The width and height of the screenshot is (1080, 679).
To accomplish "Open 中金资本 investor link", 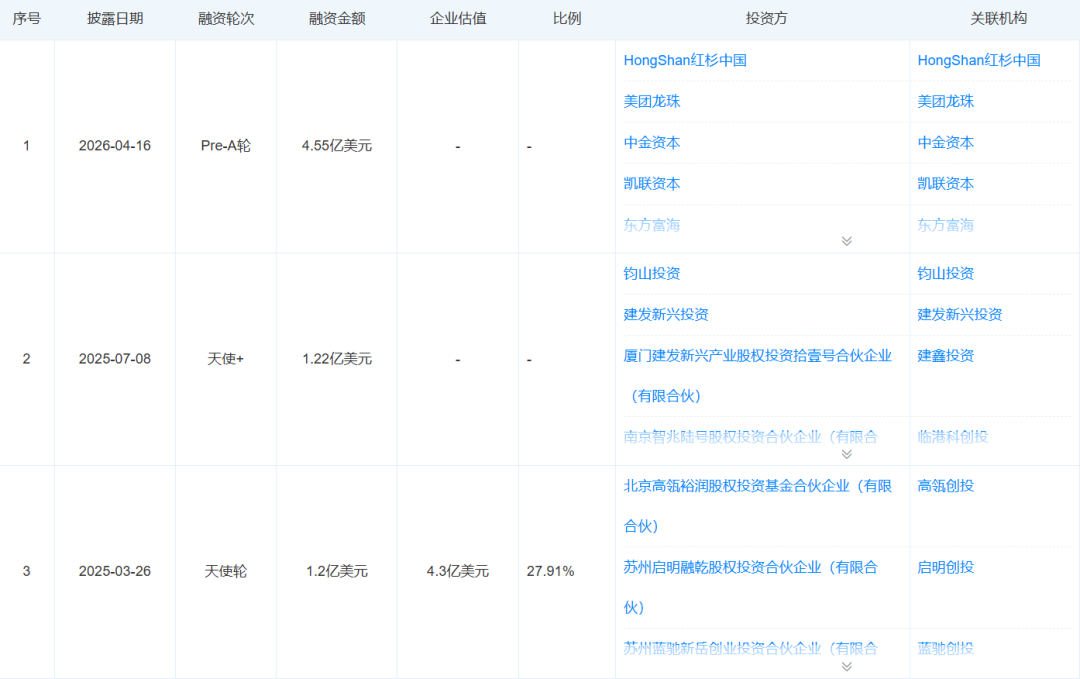I will [652, 143].
